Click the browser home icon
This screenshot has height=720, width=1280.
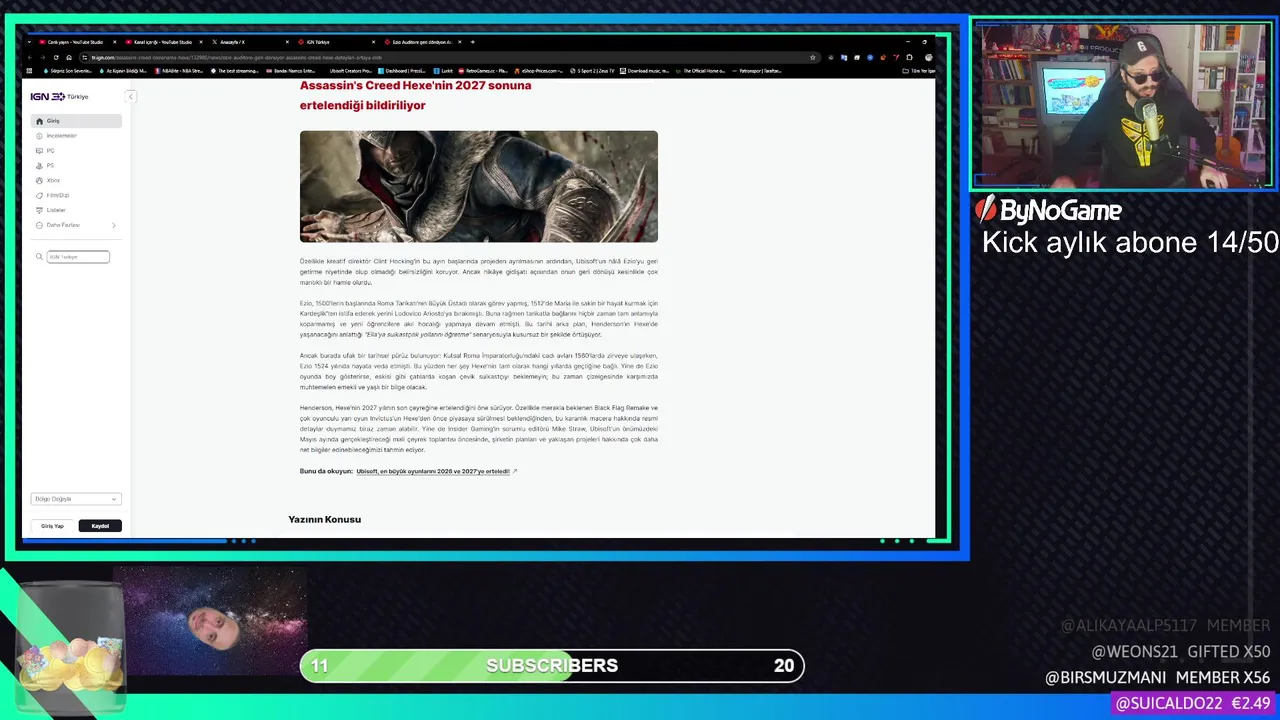69,57
